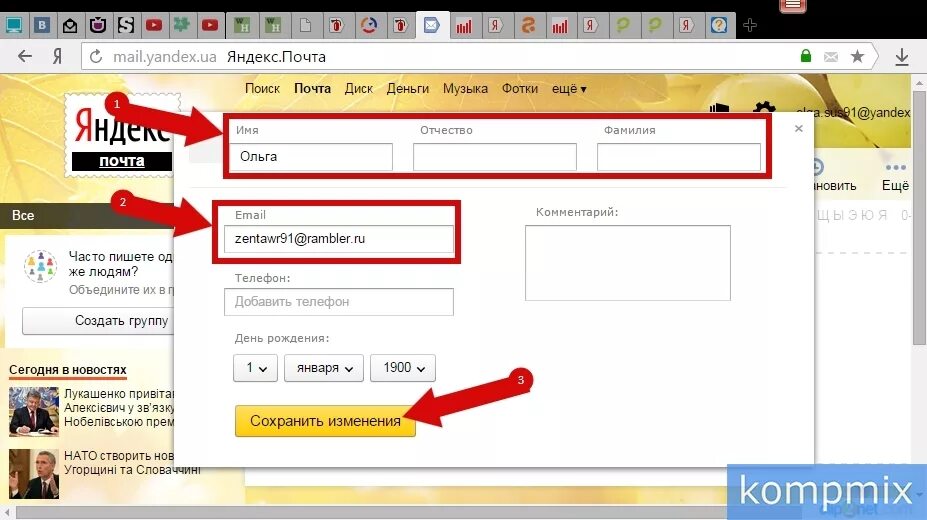Click the Yandex Я home button
The width and height of the screenshot is (927, 520).
[x=57, y=57]
